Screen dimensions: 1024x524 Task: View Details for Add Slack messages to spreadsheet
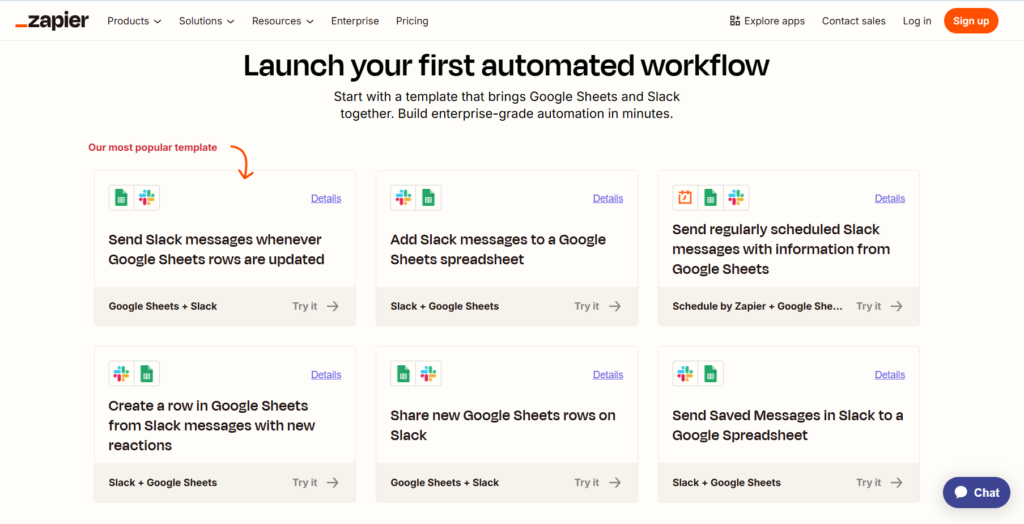tap(608, 198)
